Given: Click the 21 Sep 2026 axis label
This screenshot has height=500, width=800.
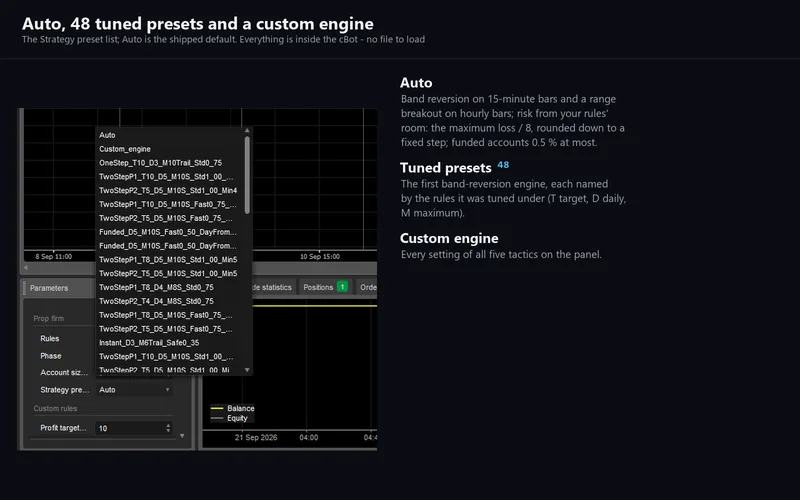Looking at the screenshot, I should pyautogui.click(x=256, y=438).
